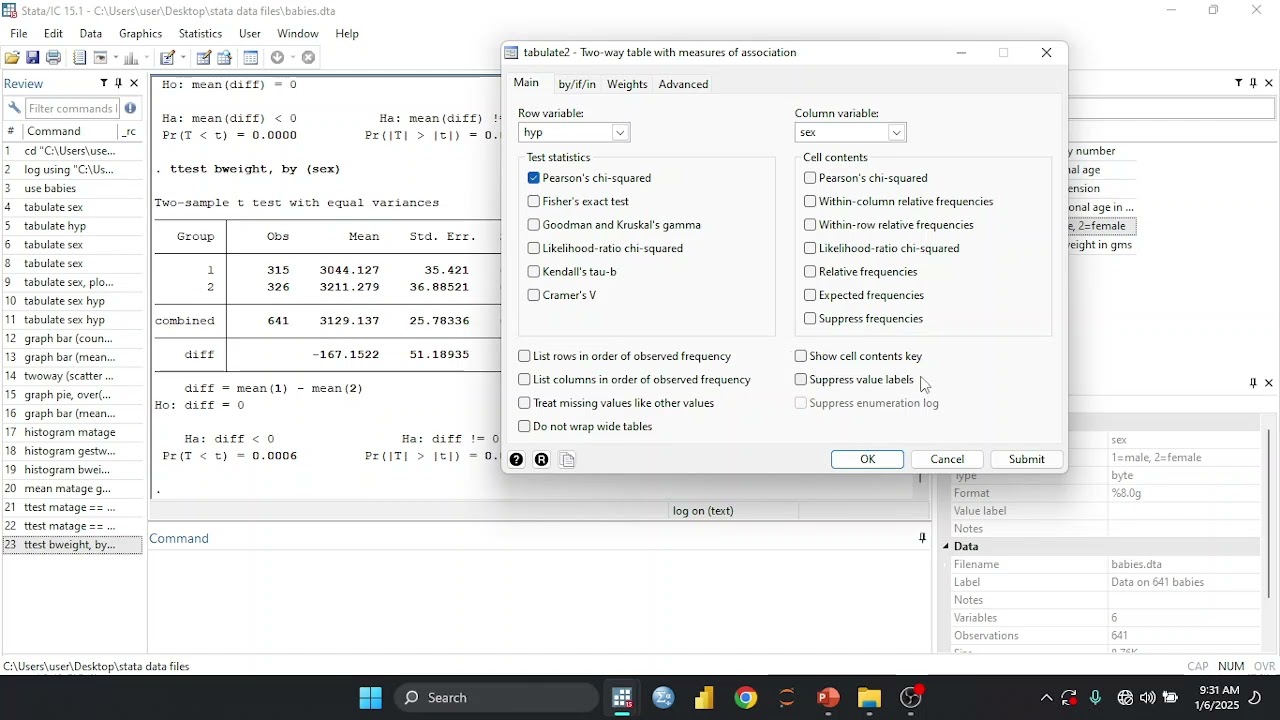Click Cancel in the tabulate2 dialog
Viewport: 1280px width, 720px height.
click(947, 460)
